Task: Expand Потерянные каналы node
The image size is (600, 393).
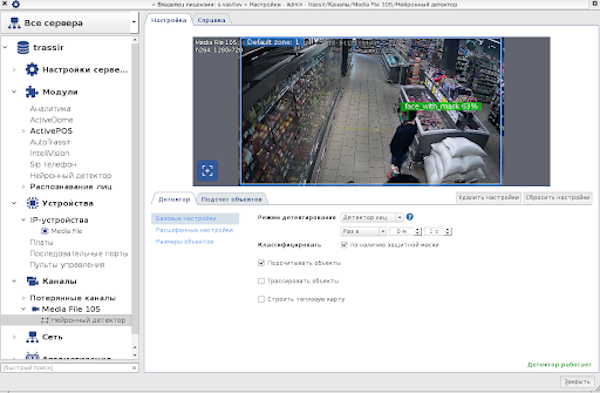Action: click(23, 298)
